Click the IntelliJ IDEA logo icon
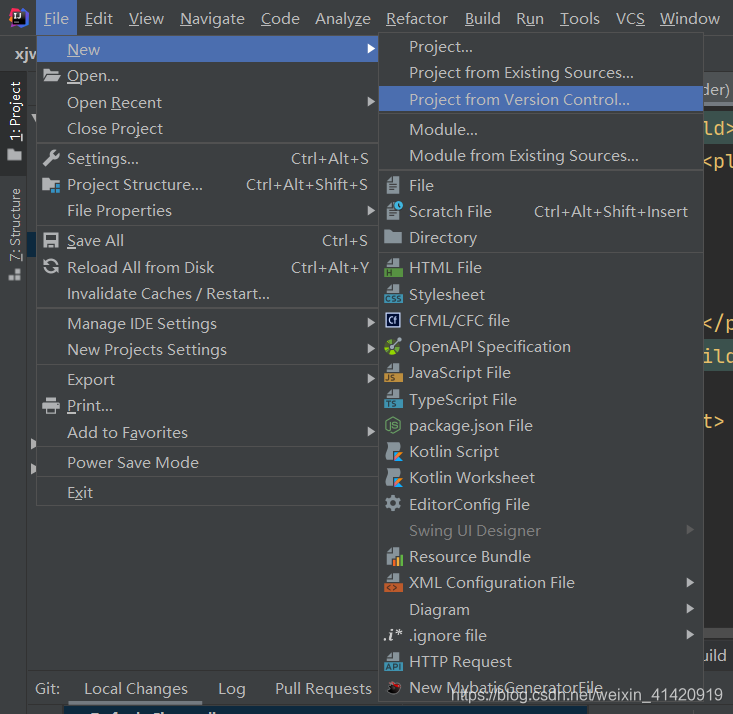Screen dimensions: 733x714 tap(18, 18)
